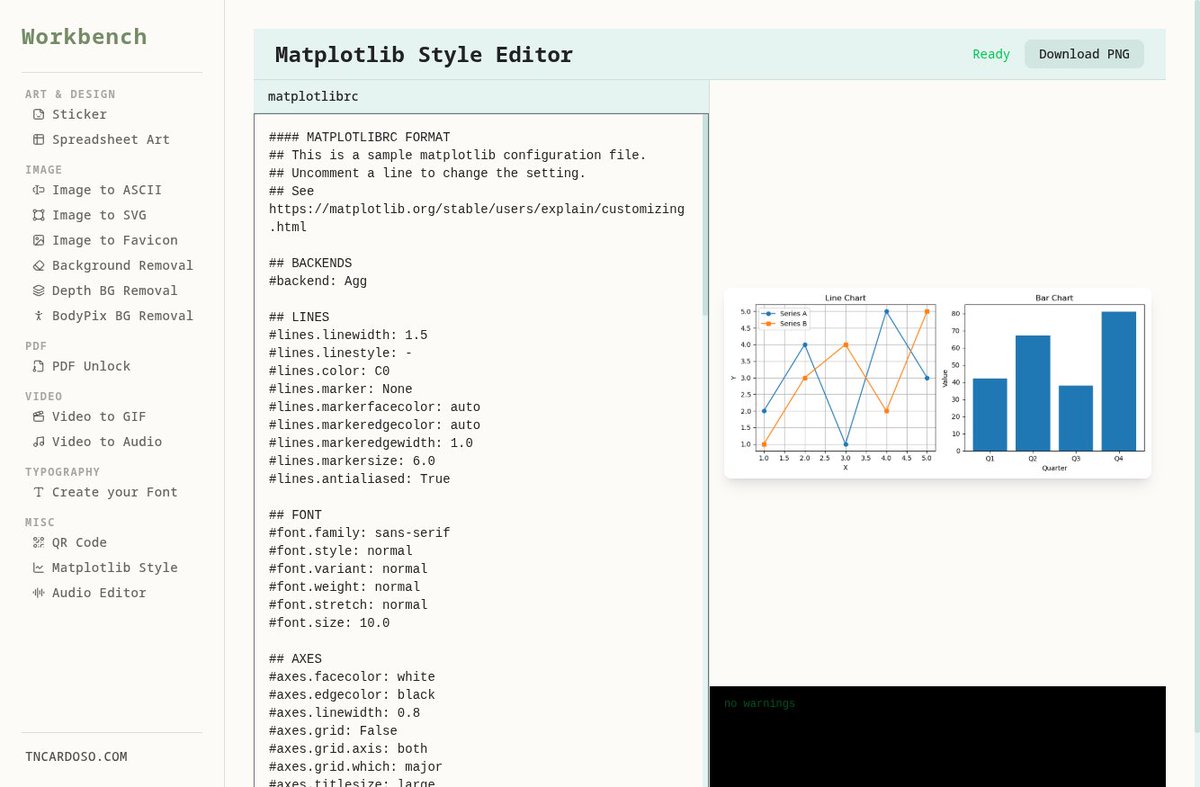Click the Audio Editor waveform icon
This screenshot has height=787, width=1200.
(x=38, y=592)
